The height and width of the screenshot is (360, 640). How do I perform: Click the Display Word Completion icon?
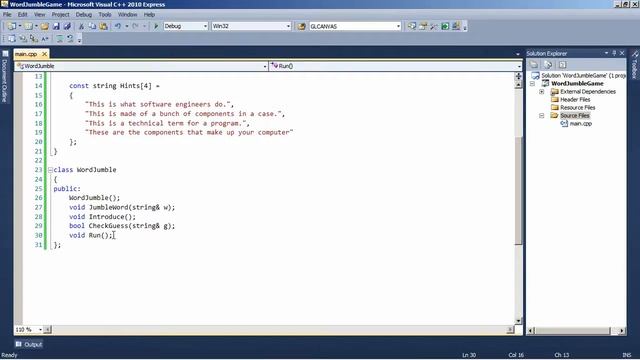(45, 39)
